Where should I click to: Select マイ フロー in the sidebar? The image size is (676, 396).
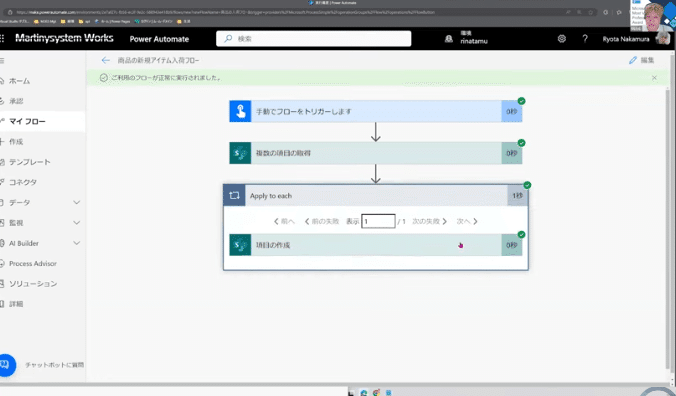coord(27,122)
